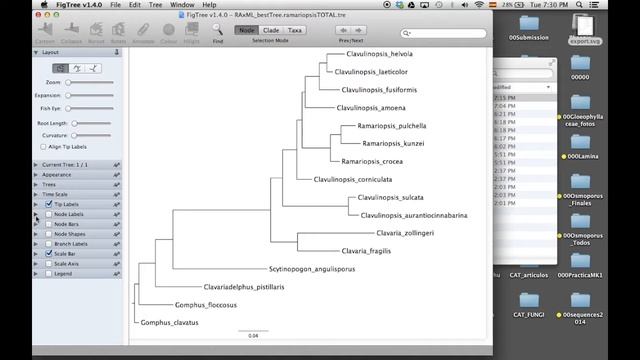Enable Align Tip Labels checkbox
The width and height of the screenshot is (640, 360).
click(x=43, y=147)
